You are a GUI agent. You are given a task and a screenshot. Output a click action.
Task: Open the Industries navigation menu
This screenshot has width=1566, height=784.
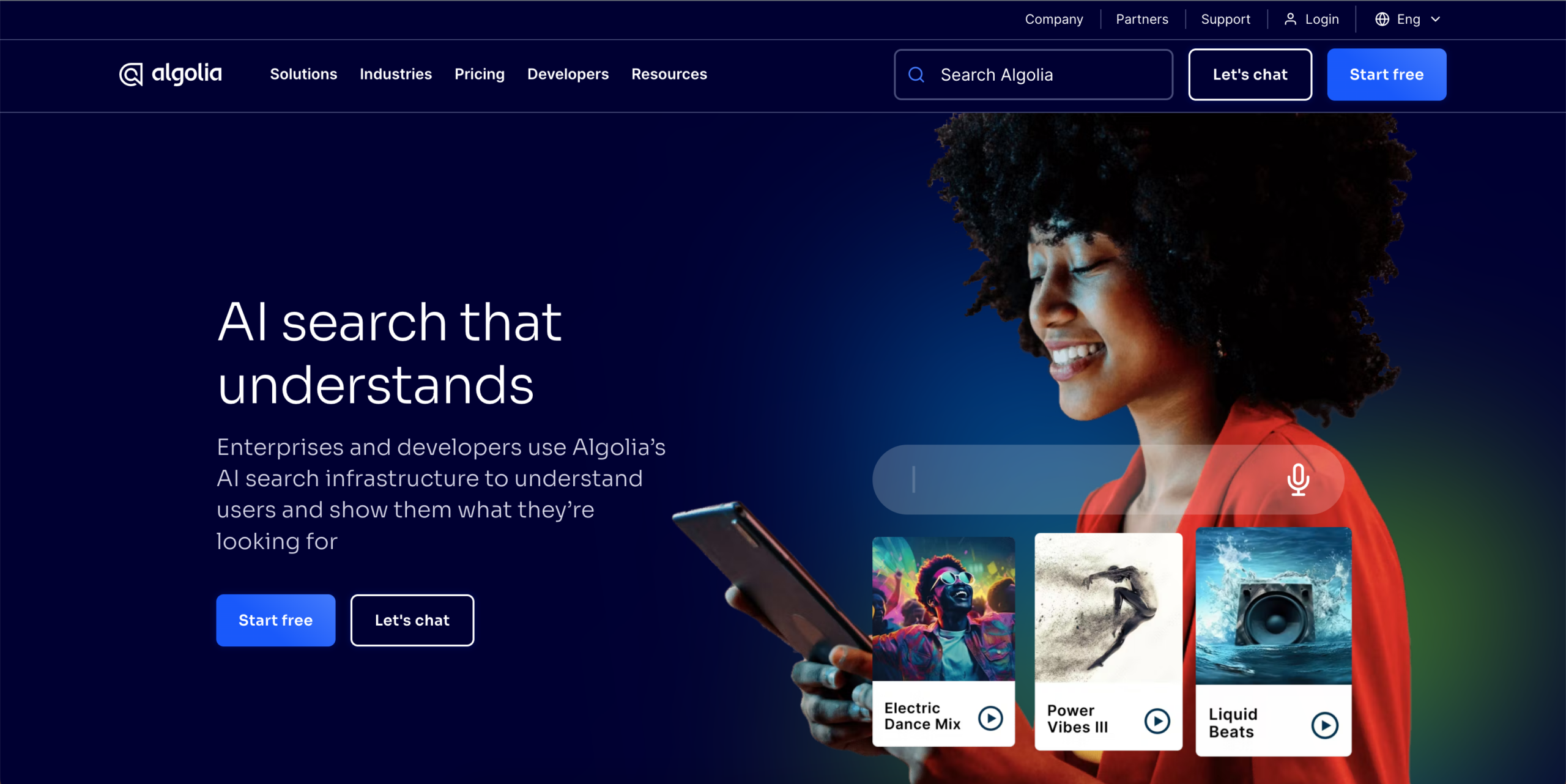(396, 74)
